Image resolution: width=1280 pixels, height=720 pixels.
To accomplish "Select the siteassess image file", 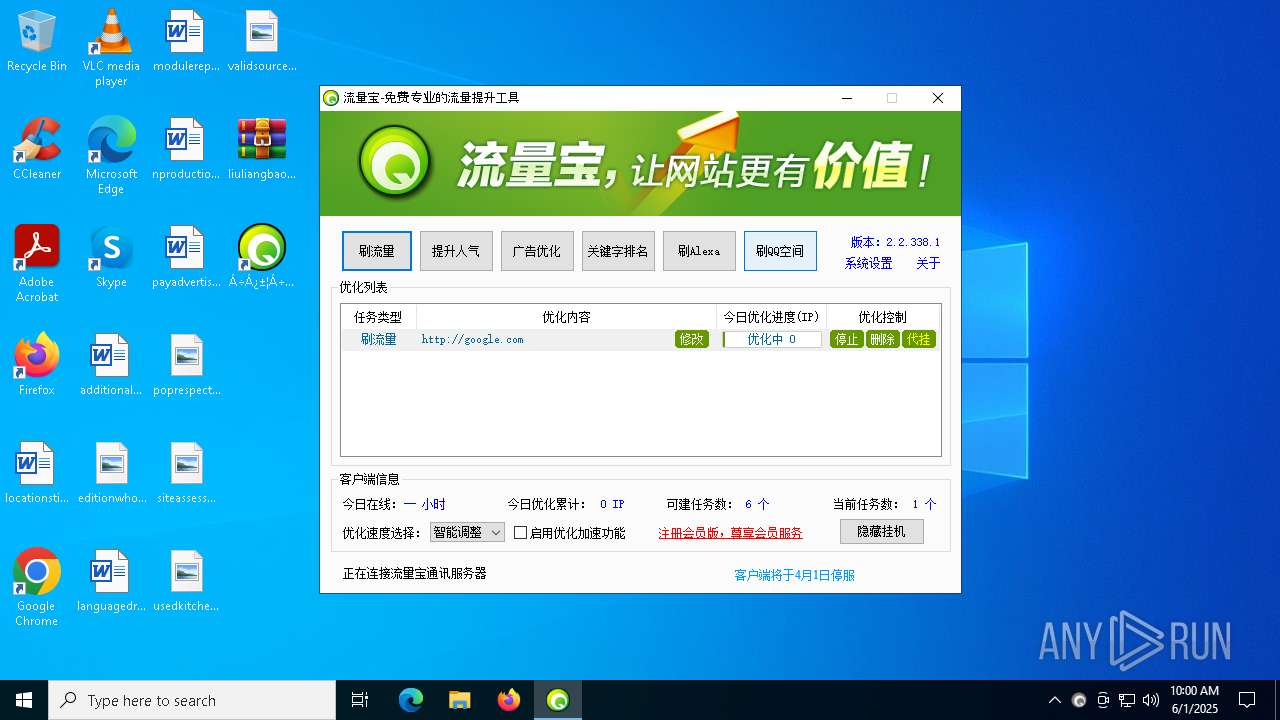I will point(186,473).
